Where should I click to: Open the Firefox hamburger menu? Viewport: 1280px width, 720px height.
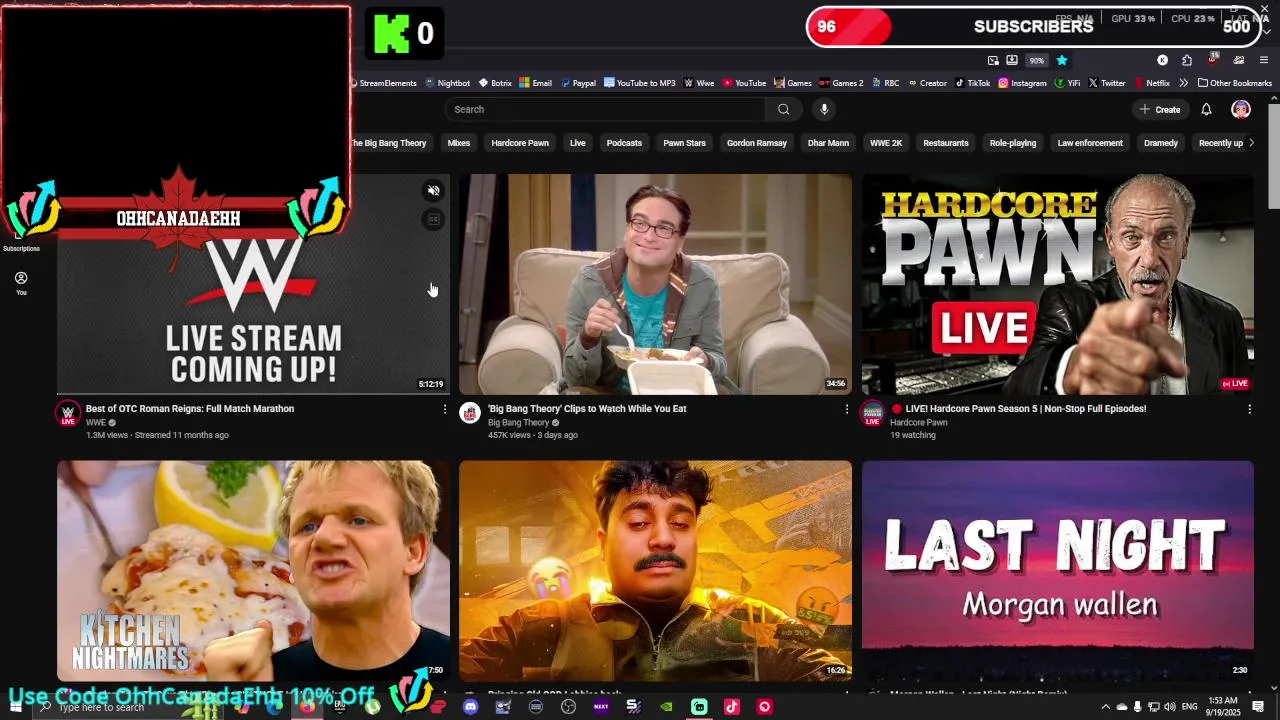coord(1264,60)
